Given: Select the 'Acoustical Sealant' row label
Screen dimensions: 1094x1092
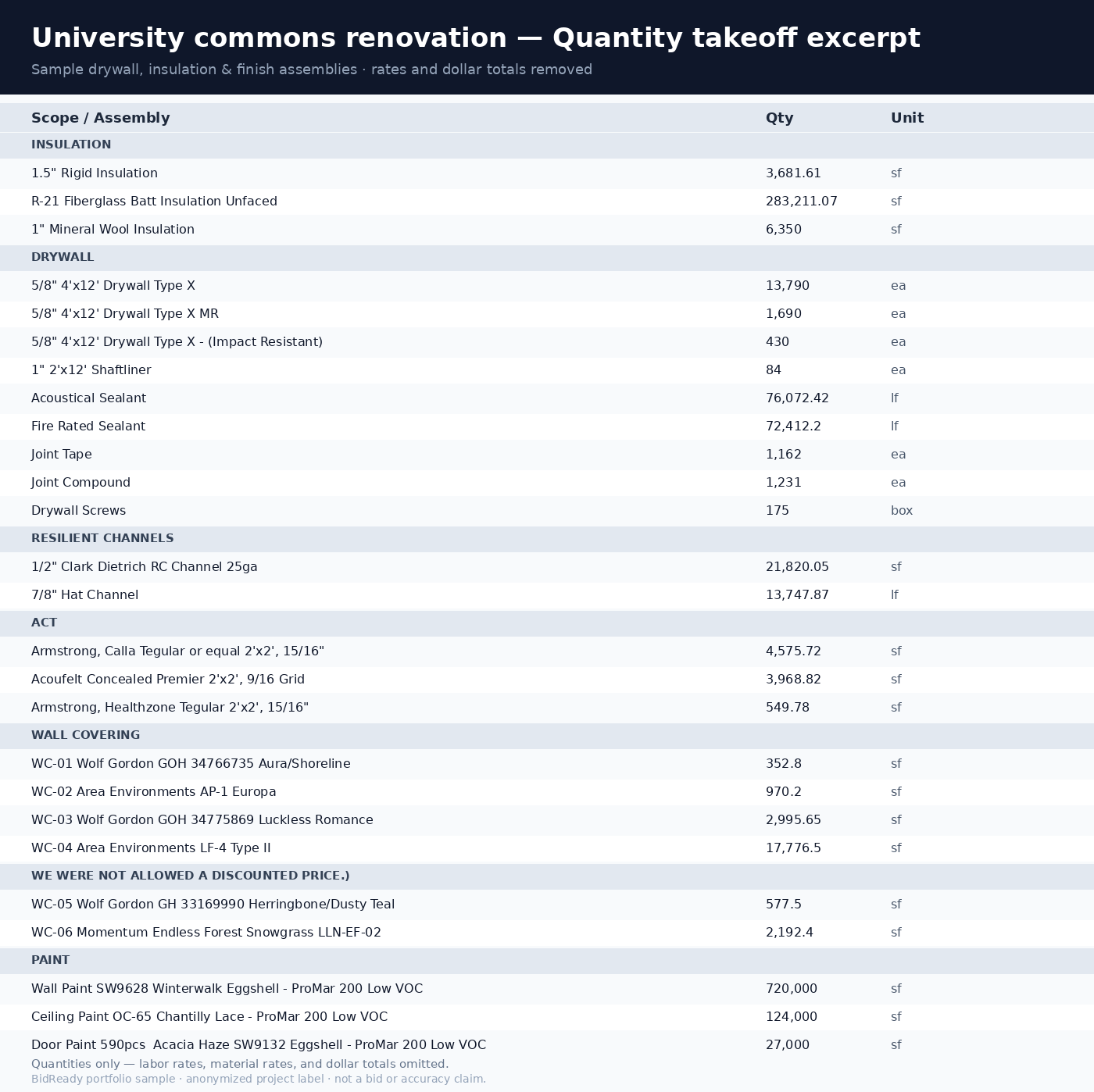Looking at the screenshot, I should point(88,398).
